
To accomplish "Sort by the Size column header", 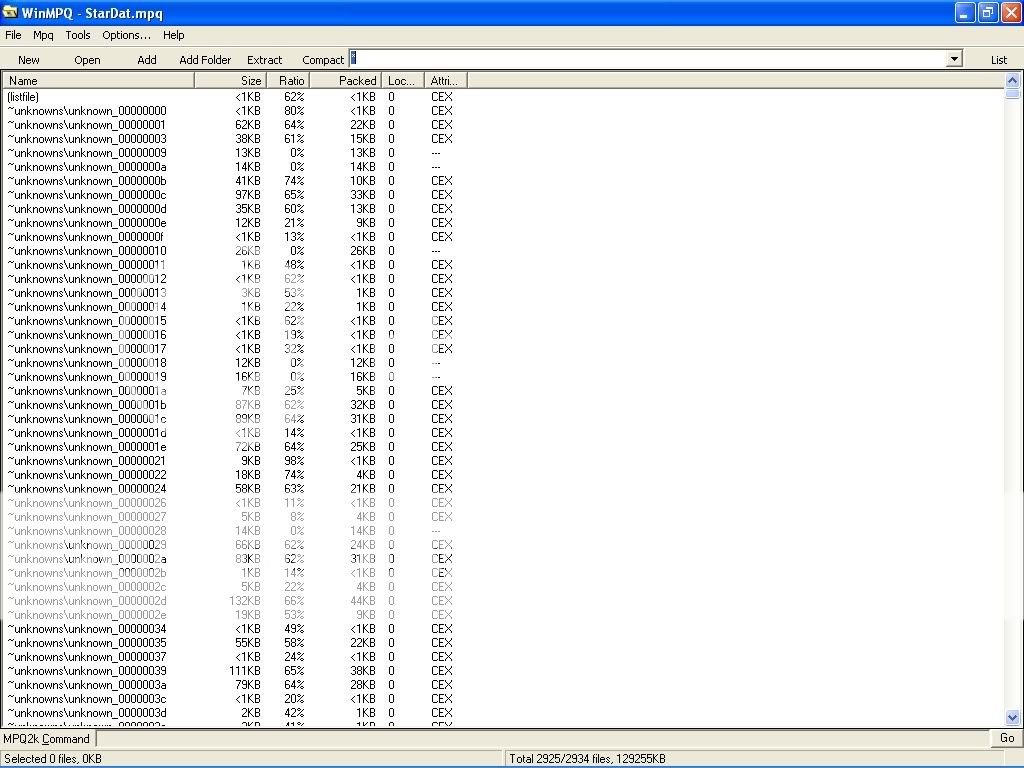I will point(231,81).
